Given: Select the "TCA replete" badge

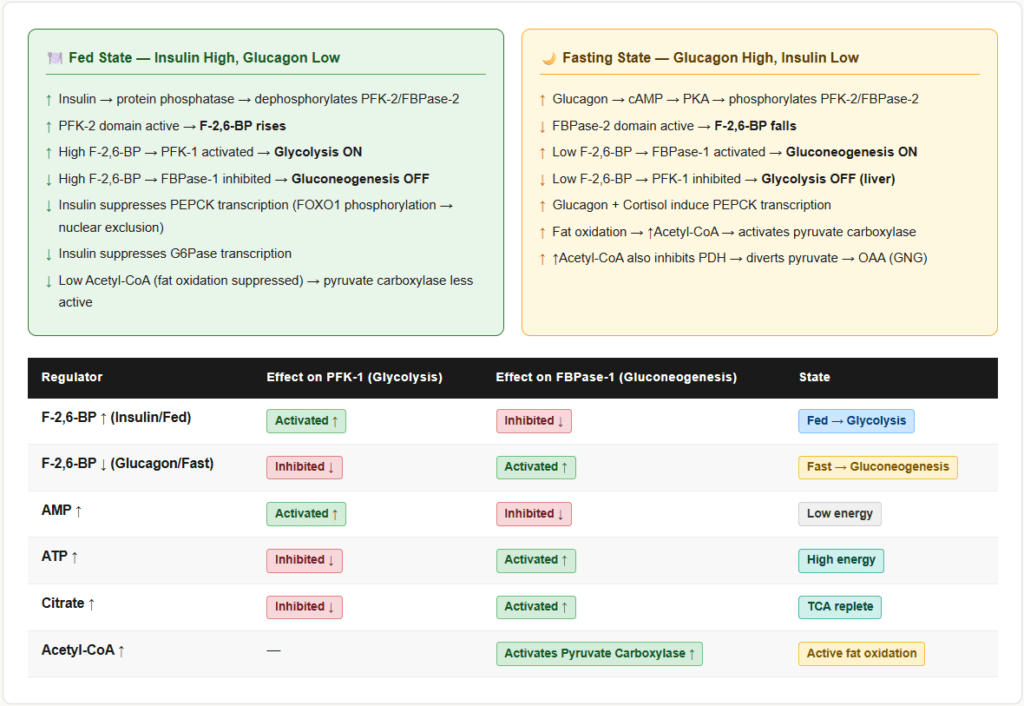Looking at the screenshot, I should click(x=839, y=607).
